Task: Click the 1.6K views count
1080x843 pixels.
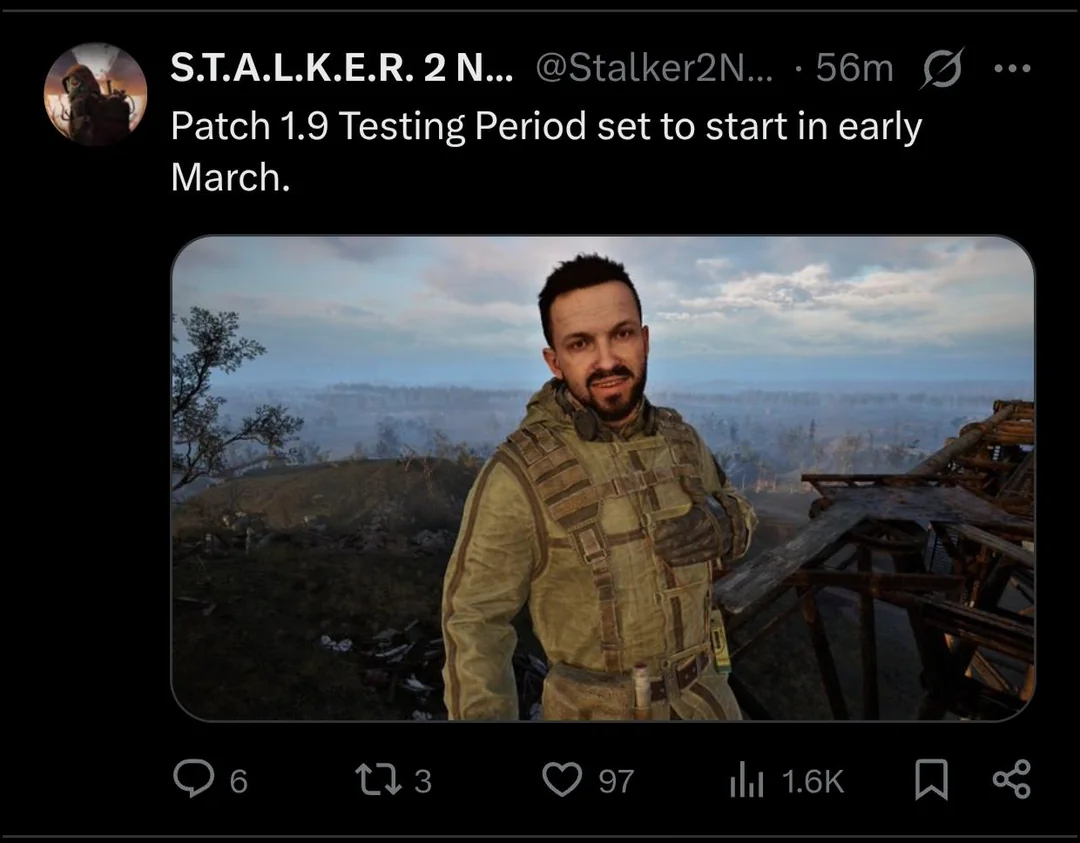Action: 812,781
